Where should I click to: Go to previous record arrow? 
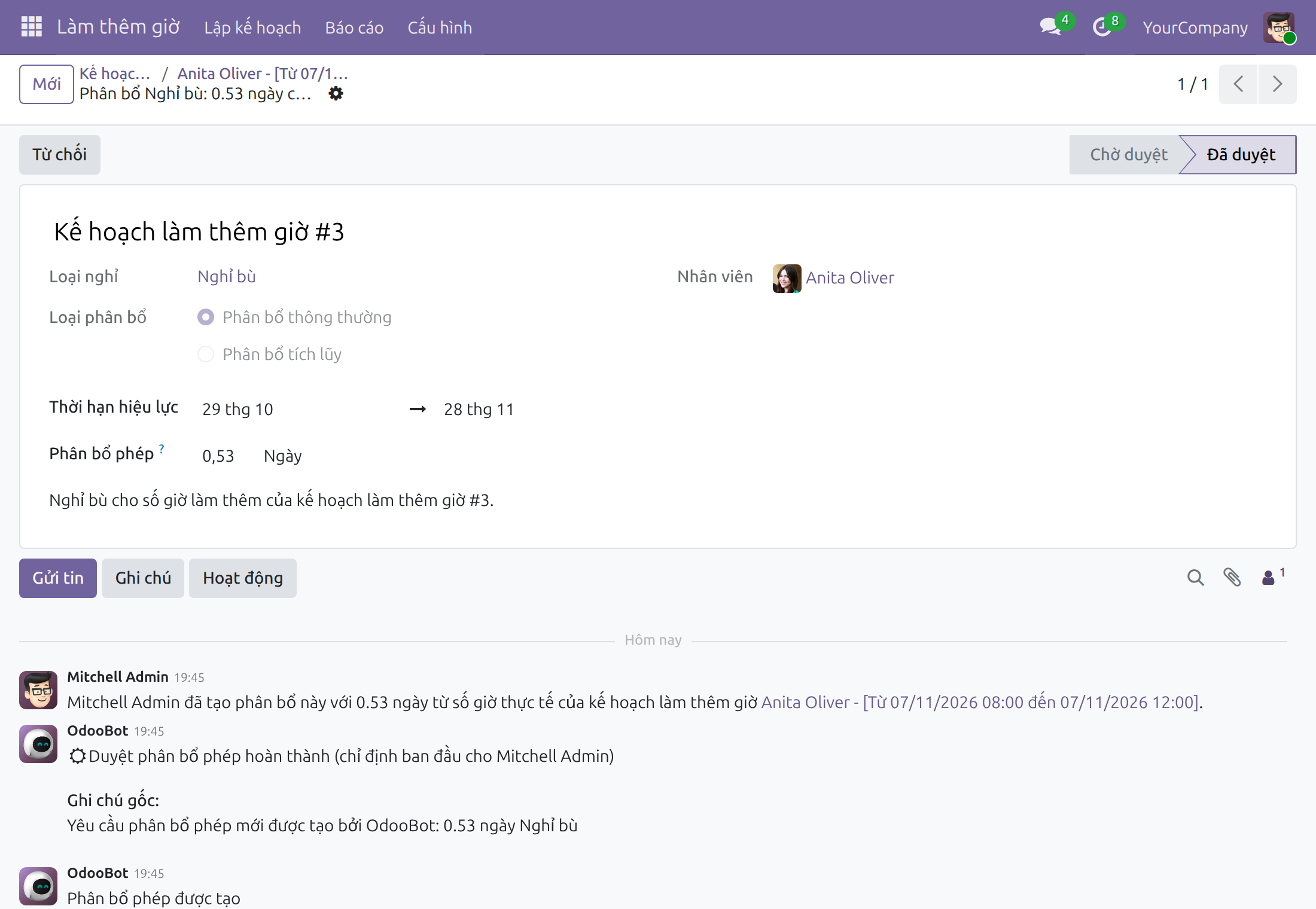[1238, 84]
